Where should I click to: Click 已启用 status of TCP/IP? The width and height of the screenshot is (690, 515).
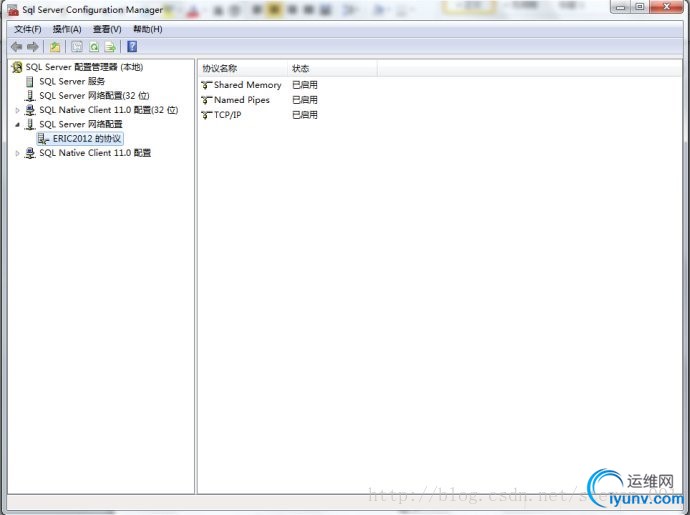305,115
